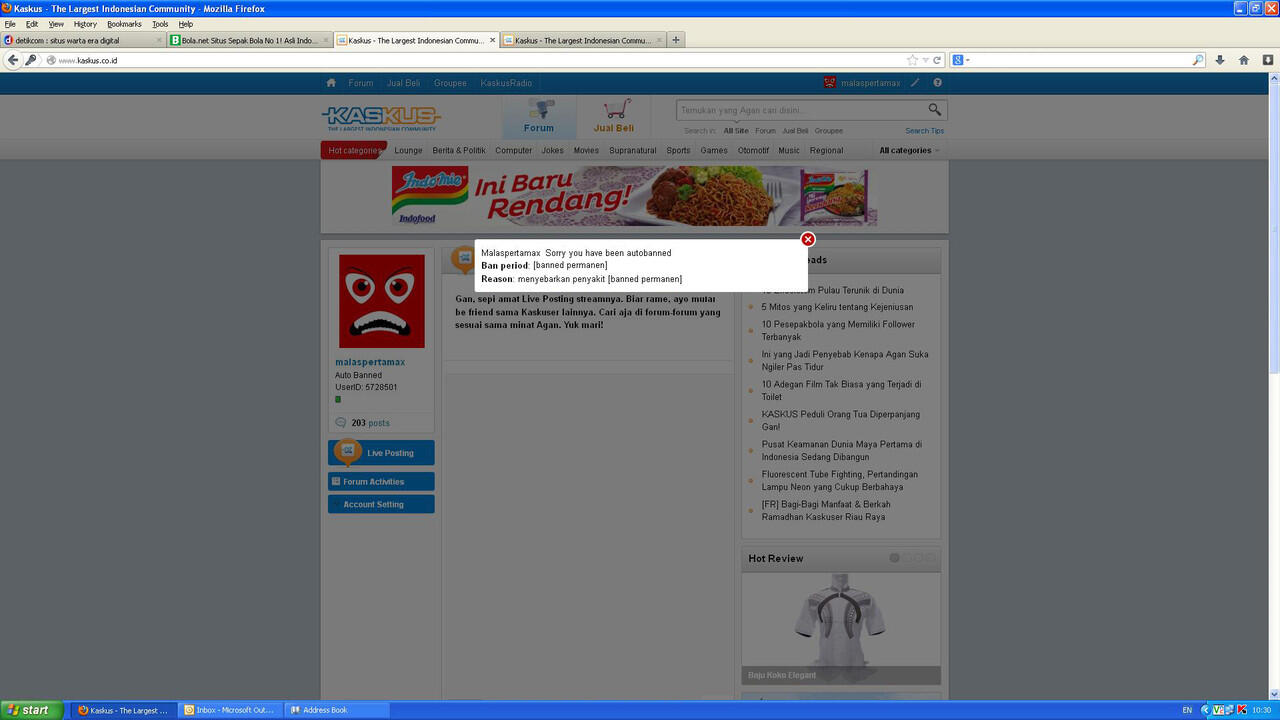This screenshot has height=720, width=1280.
Task: Open Otomotif category
Action: (753, 151)
